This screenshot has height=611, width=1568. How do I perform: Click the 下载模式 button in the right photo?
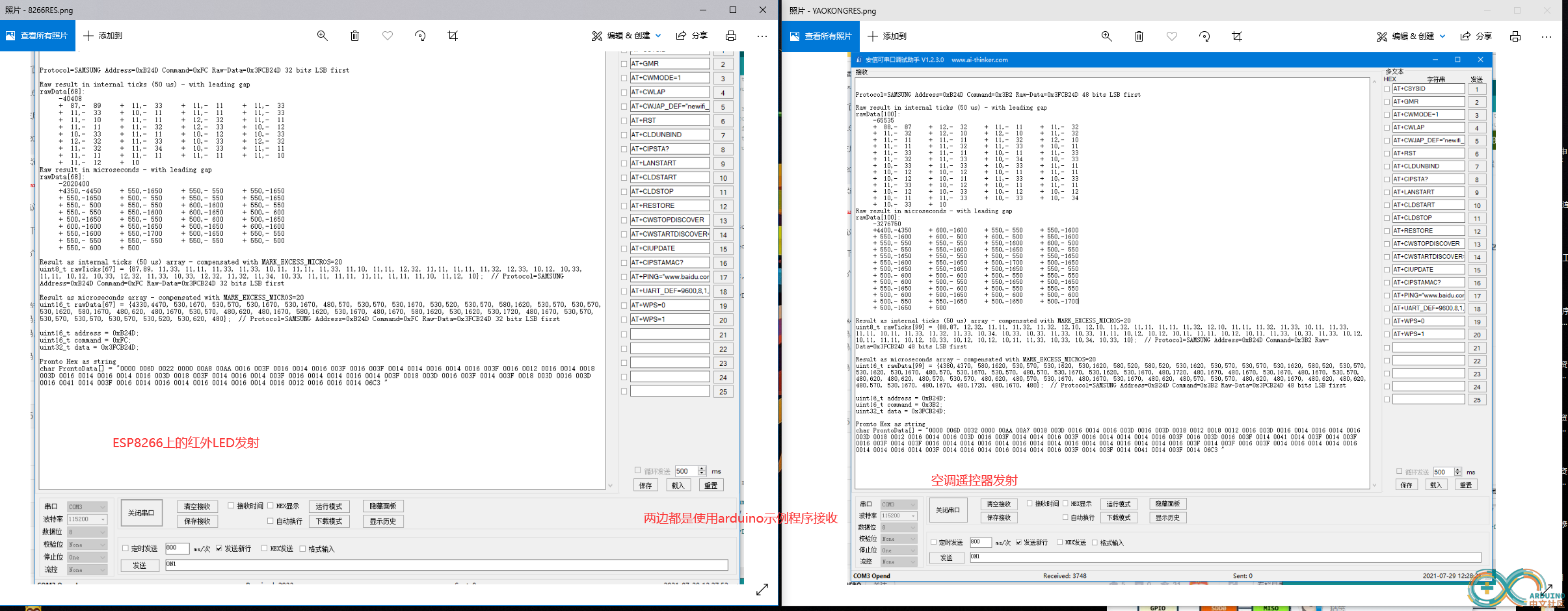1119,517
